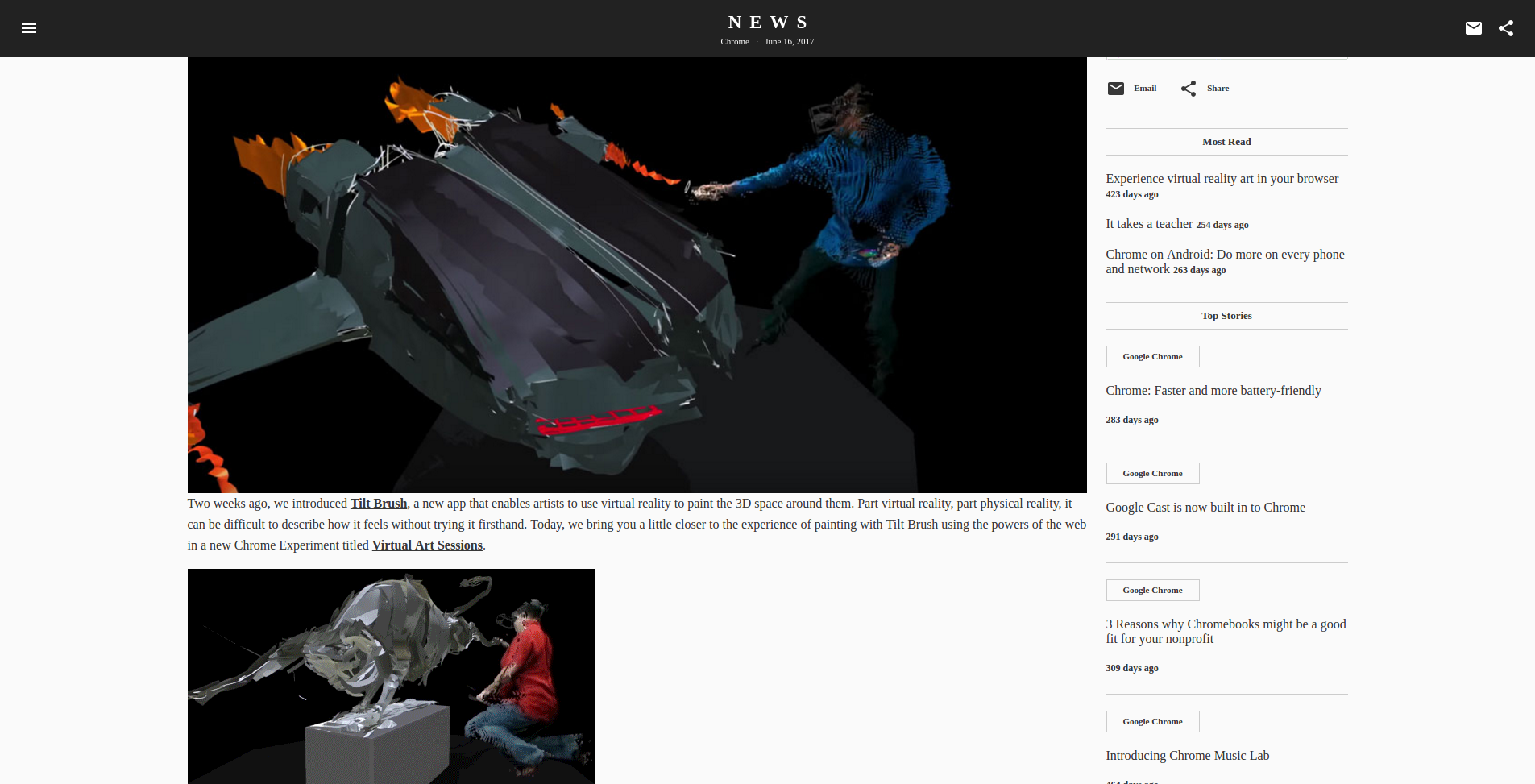Open the NEWS site title
This screenshot has width=1535, height=784.
tap(768, 23)
